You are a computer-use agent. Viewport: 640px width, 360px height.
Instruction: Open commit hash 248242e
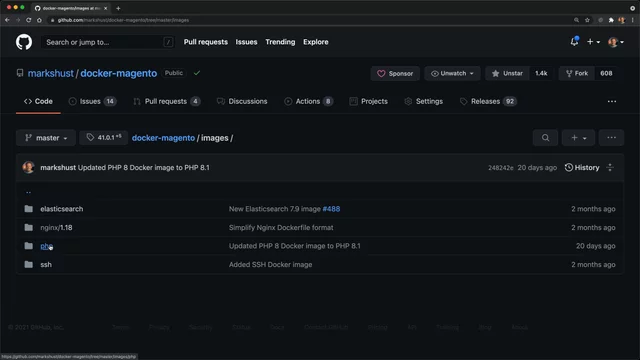click(x=501, y=168)
